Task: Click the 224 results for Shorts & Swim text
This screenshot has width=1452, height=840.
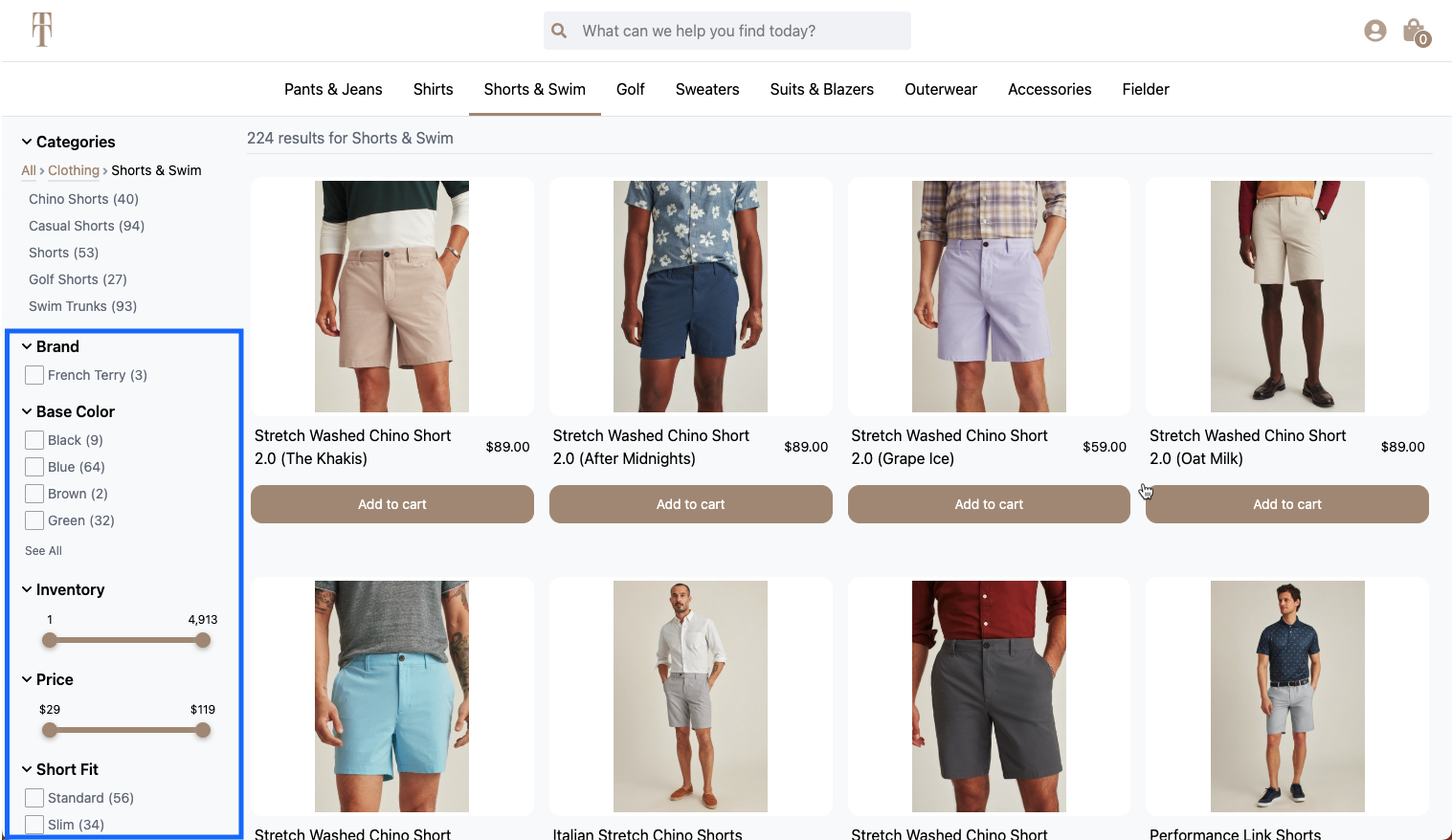Action: pos(350,138)
